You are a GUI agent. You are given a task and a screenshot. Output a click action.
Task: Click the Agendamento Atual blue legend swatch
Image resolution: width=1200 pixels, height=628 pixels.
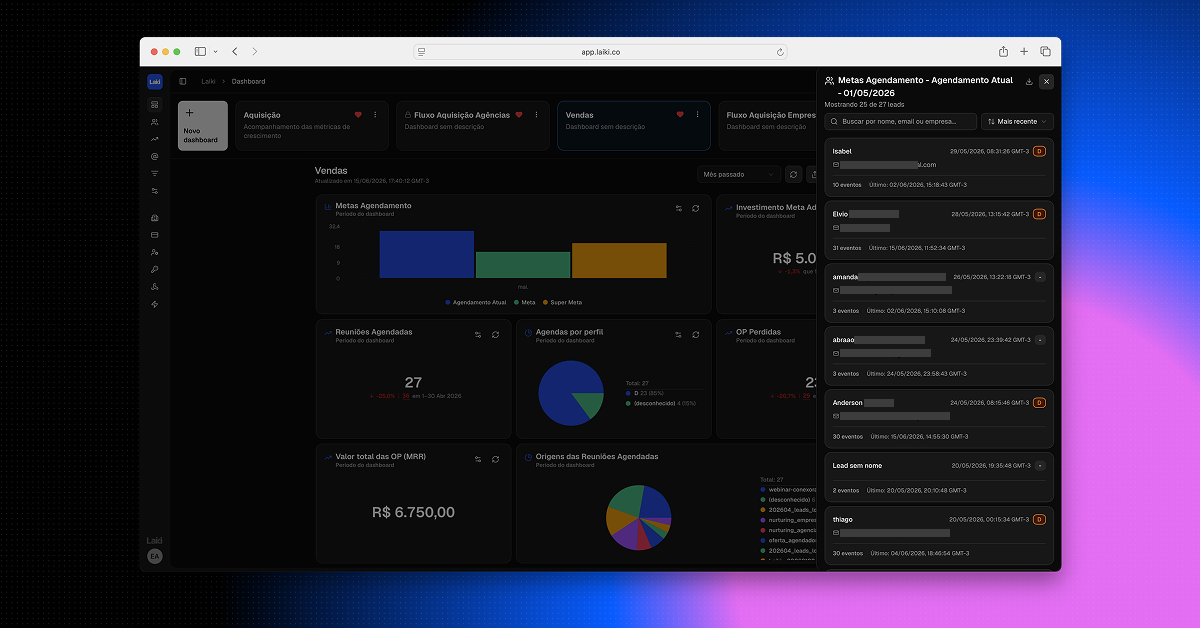point(449,302)
